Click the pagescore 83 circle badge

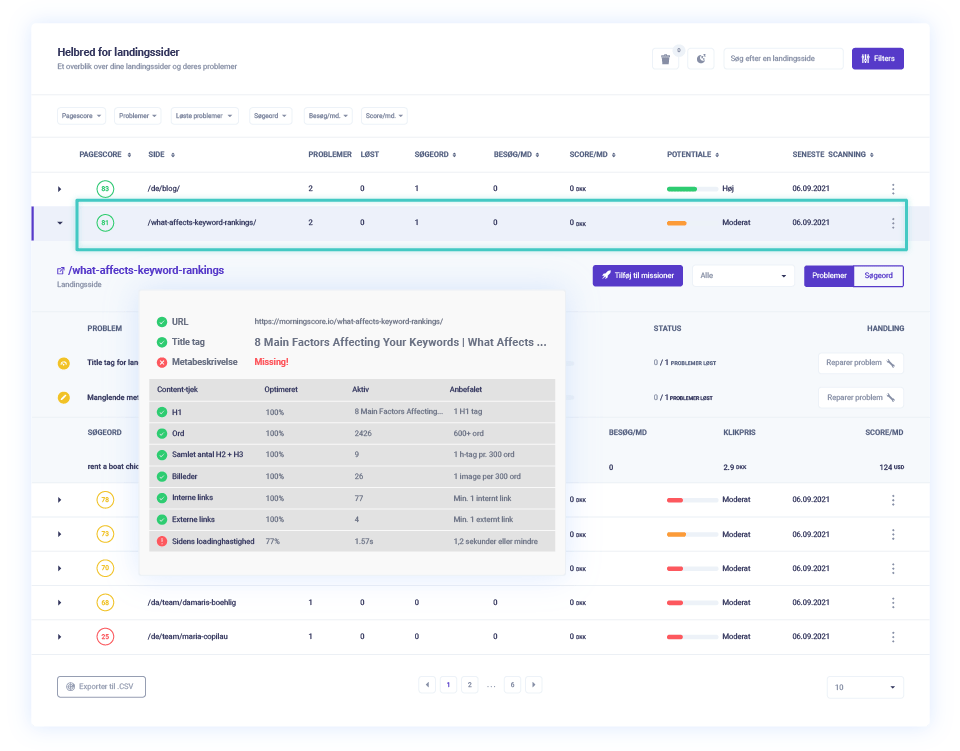click(x=105, y=189)
